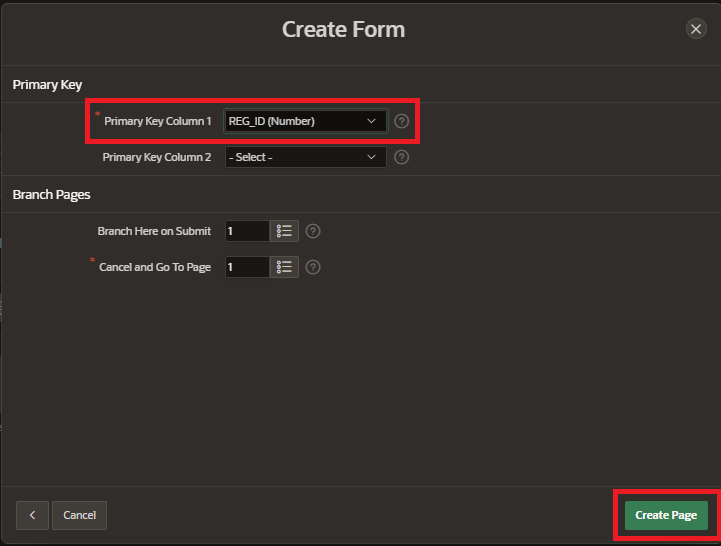Screen dimensions: 721x546
Task: Click the Primary Key Column 2 label
Action: click(157, 157)
